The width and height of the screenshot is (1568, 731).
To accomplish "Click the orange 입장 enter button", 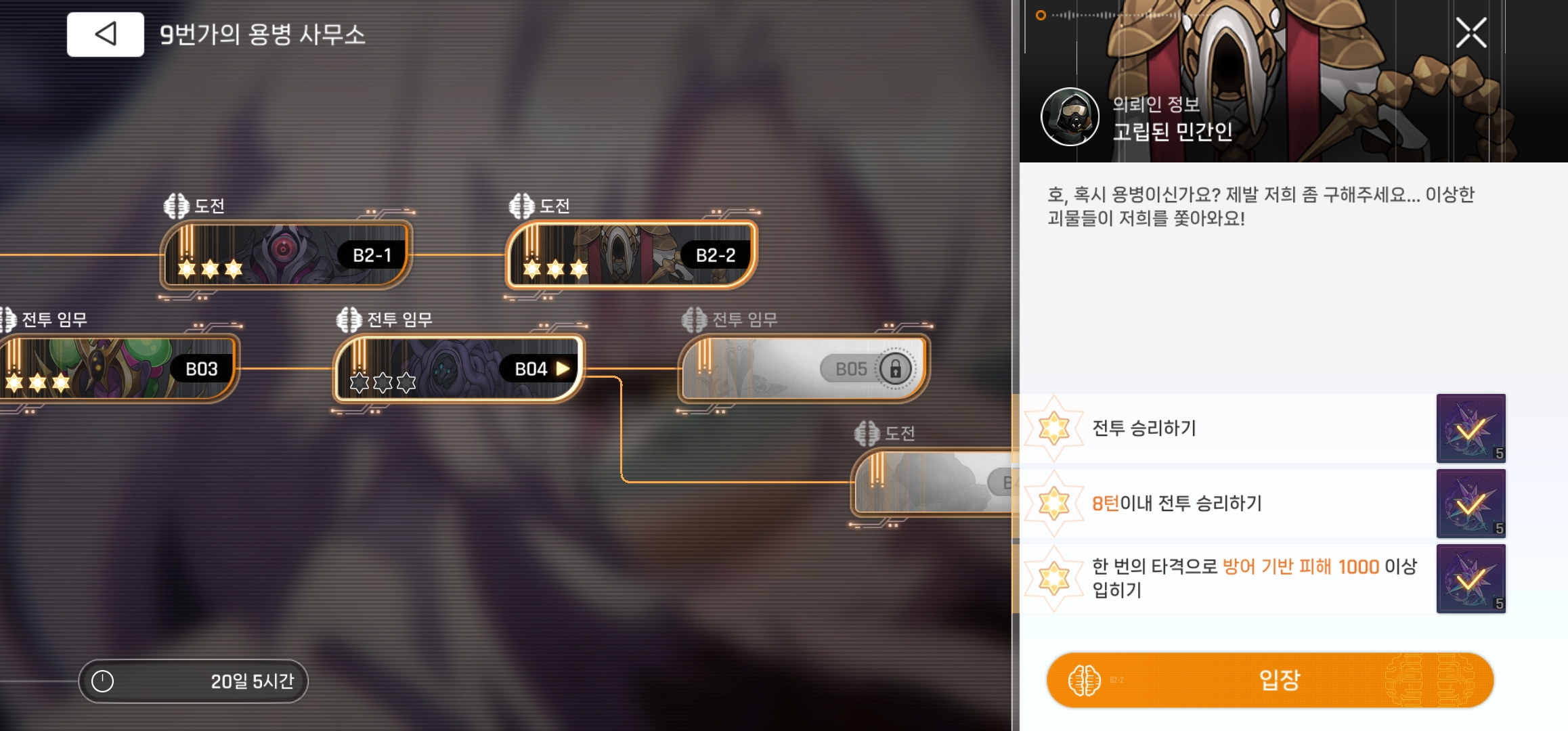I will pos(1270,680).
